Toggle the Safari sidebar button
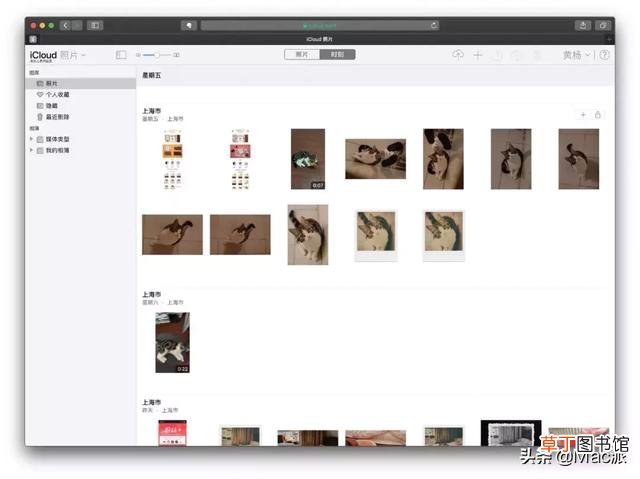Image resolution: width=640 pixels, height=479 pixels. pos(95,25)
